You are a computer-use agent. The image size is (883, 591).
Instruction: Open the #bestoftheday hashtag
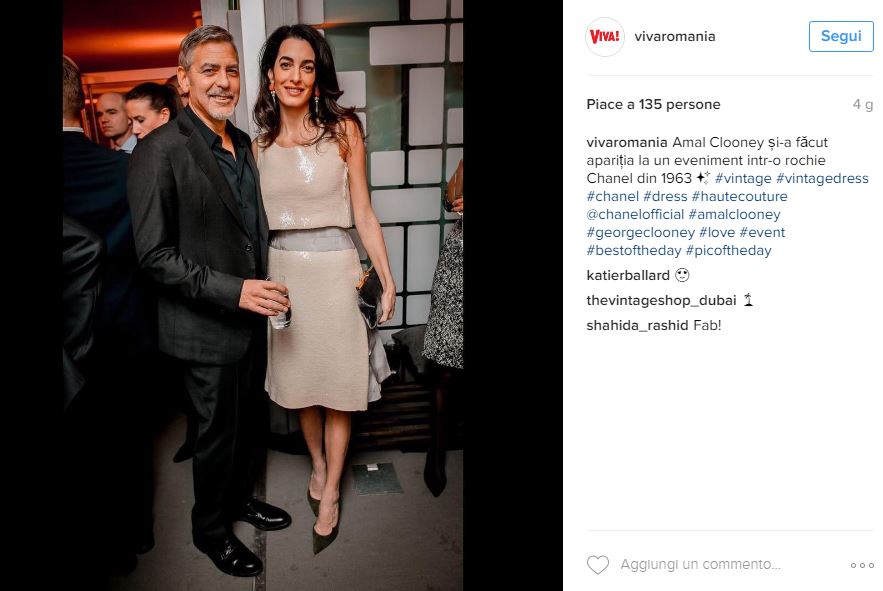(x=634, y=251)
